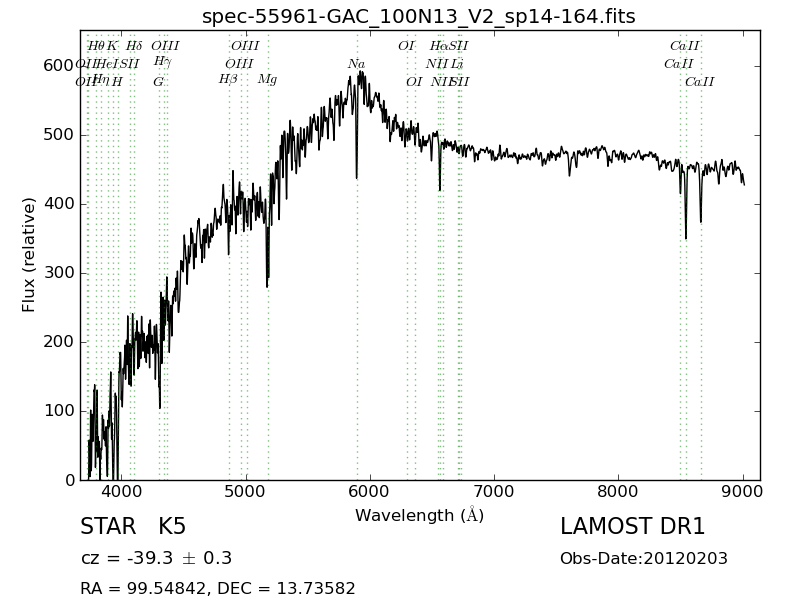Click the 'LAMOST DR1' survey label
This screenshot has height=600, width=800.
(x=632, y=527)
